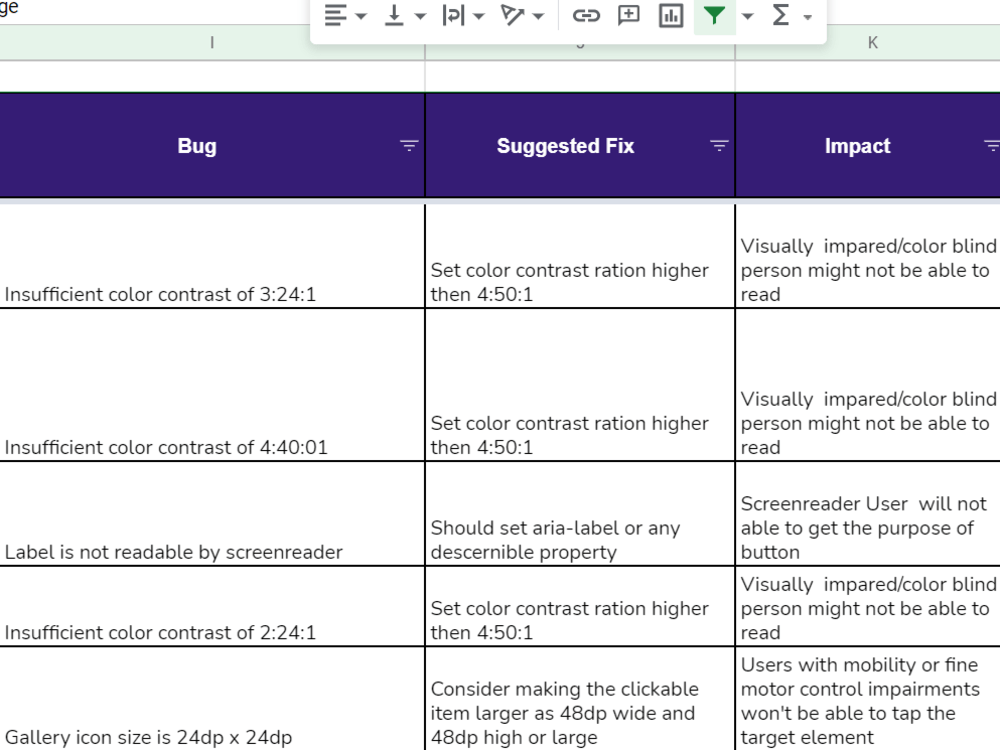
Task: Select cell 'Screenreader User will not able to get'
Action: [x=867, y=513]
